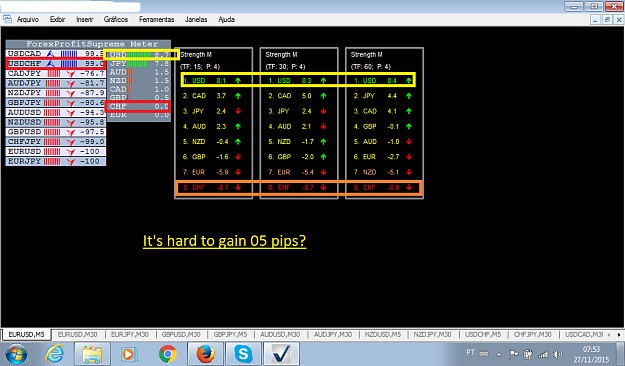The height and width of the screenshot is (366, 625).
Task: Click the CHFJPY row in meter
Action: pyautogui.click(x=56, y=142)
